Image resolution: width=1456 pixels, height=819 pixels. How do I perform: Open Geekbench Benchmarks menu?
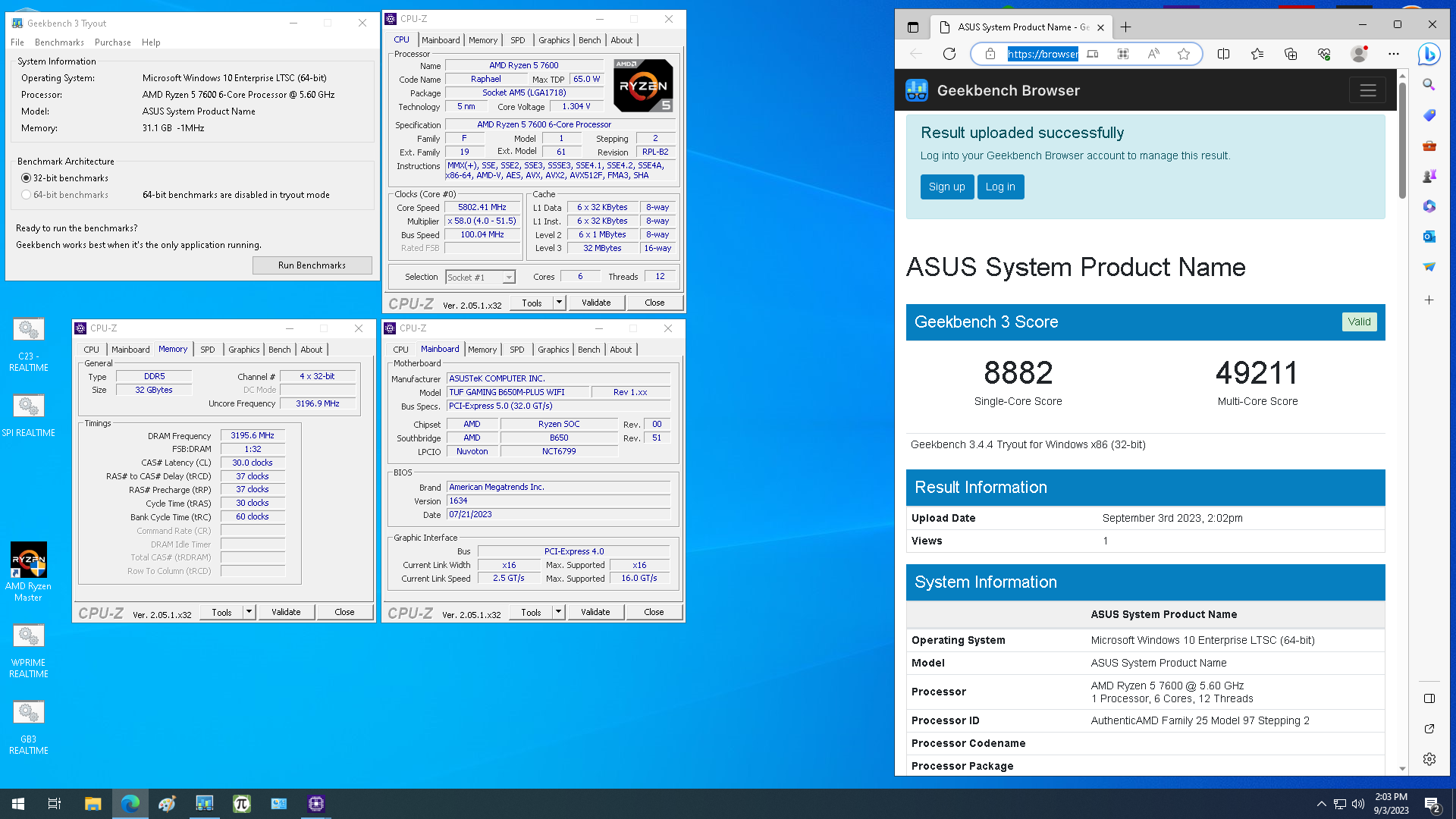(x=59, y=42)
